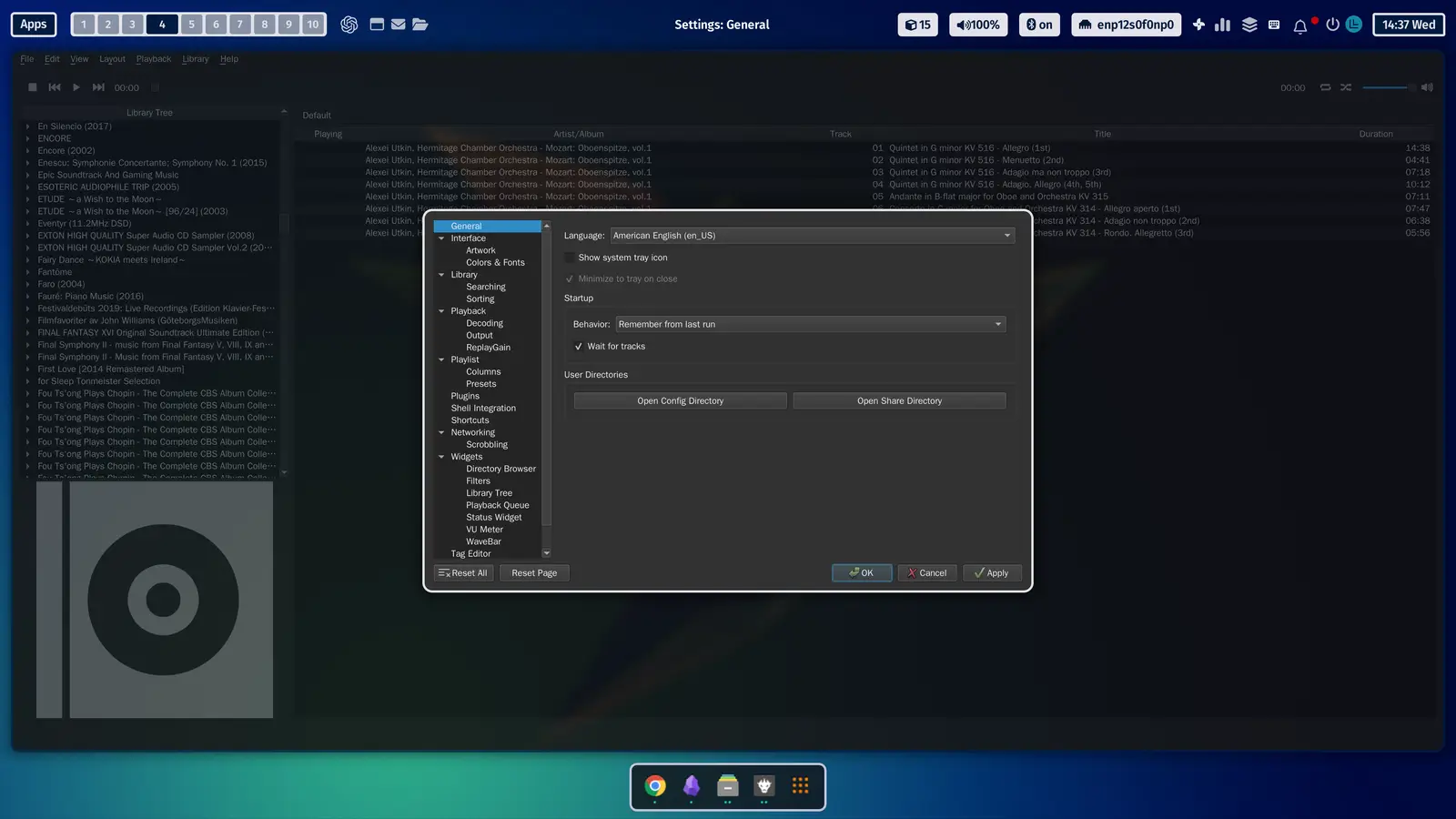Mute audio with the speaker icon
Screen dimensions: 1456x819
(1427, 87)
